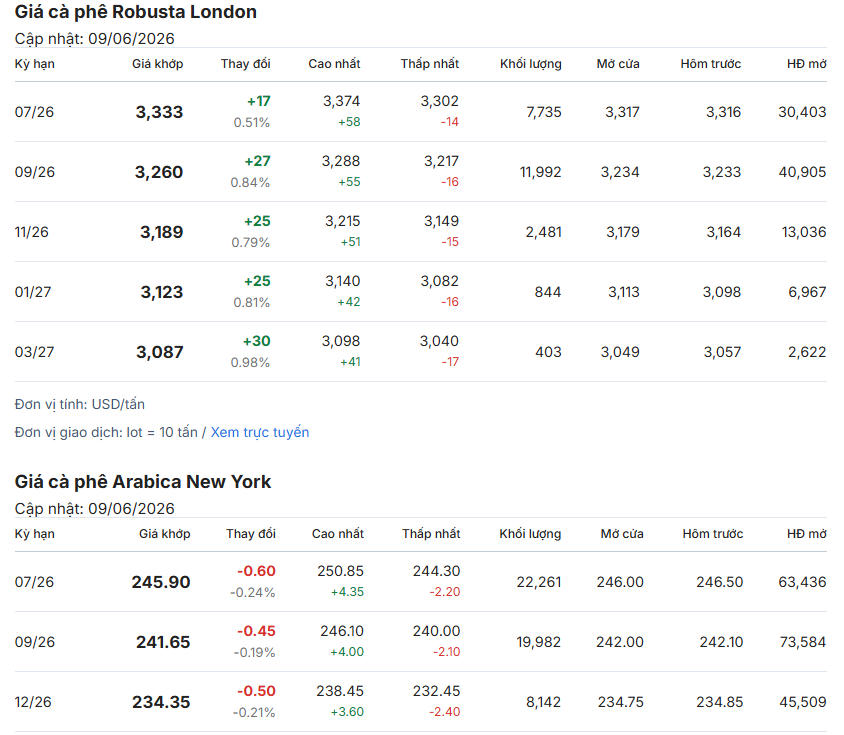Click Arabica open price 234.75
This screenshot has height=735, width=844.
coord(621,702)
